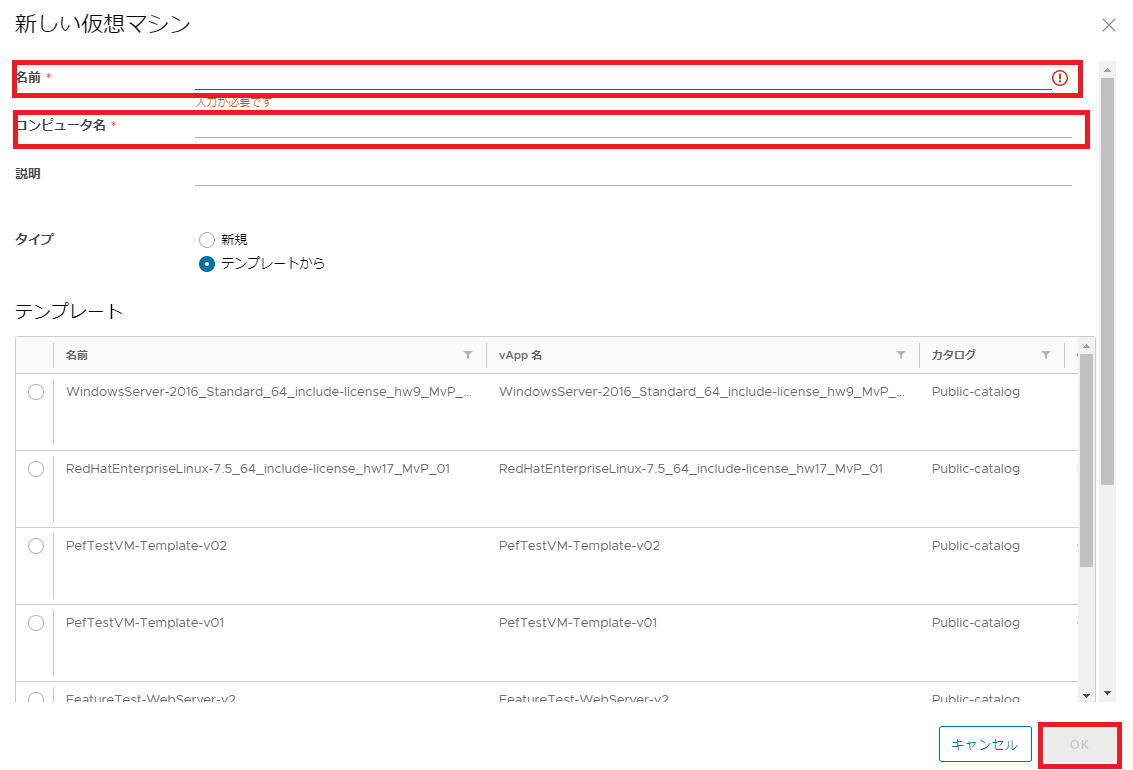The image size is (1133, 770).
Task: Select WindowsServer-2016 template radio button
Action: tap(36, 392)
